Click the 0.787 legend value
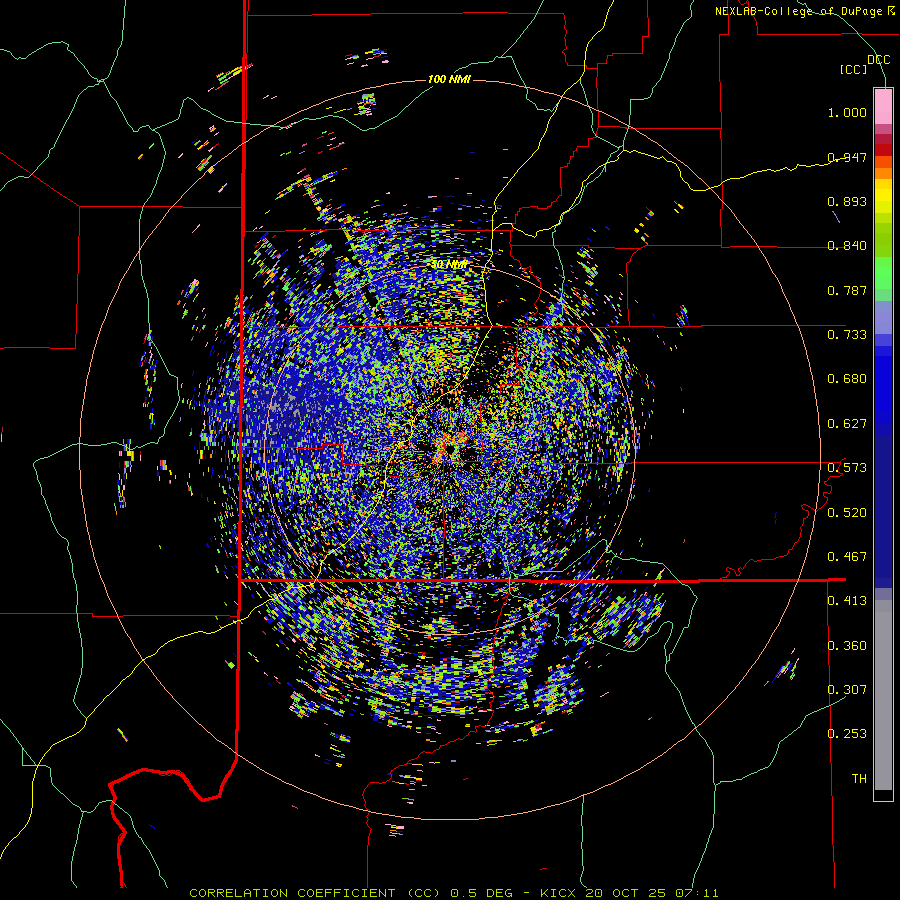 [x=847, y=290]
